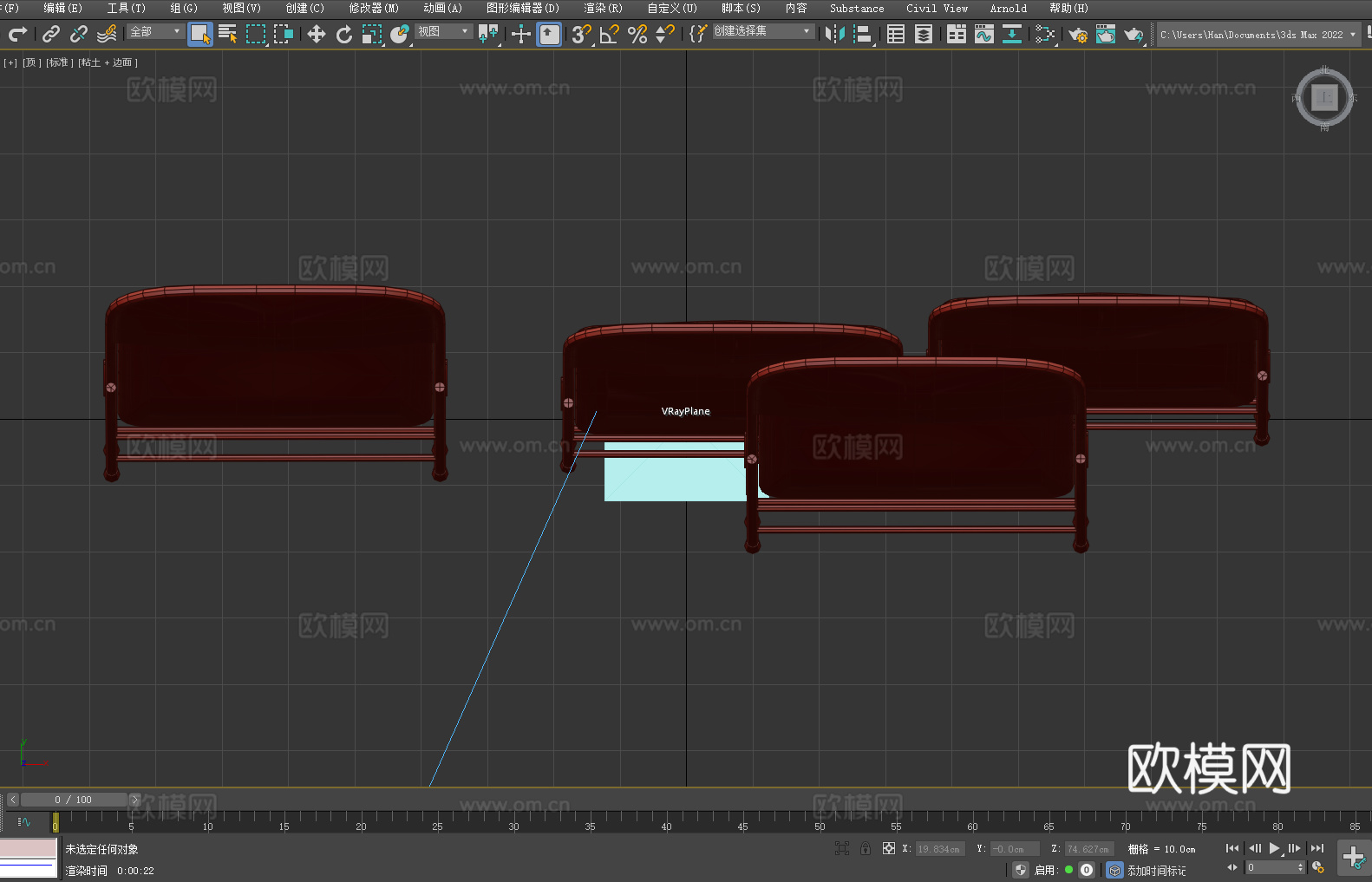The image size is (1372, 882).
Task: Step time slider back one frame
Action: pos(12,800)
